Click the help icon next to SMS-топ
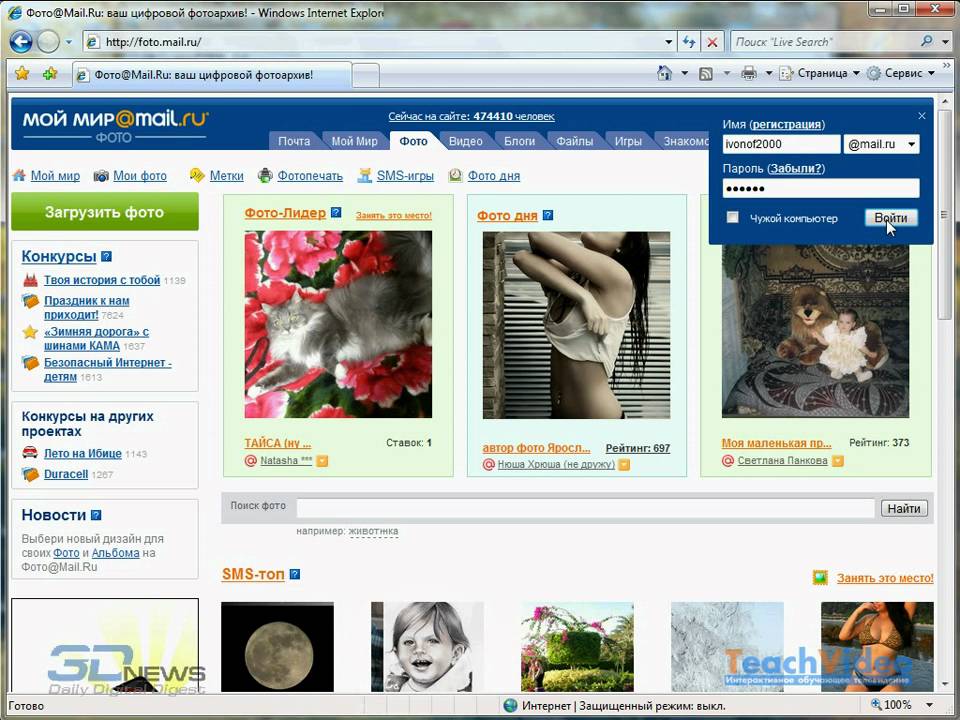960x720 pixels. (x=294, y=574)
